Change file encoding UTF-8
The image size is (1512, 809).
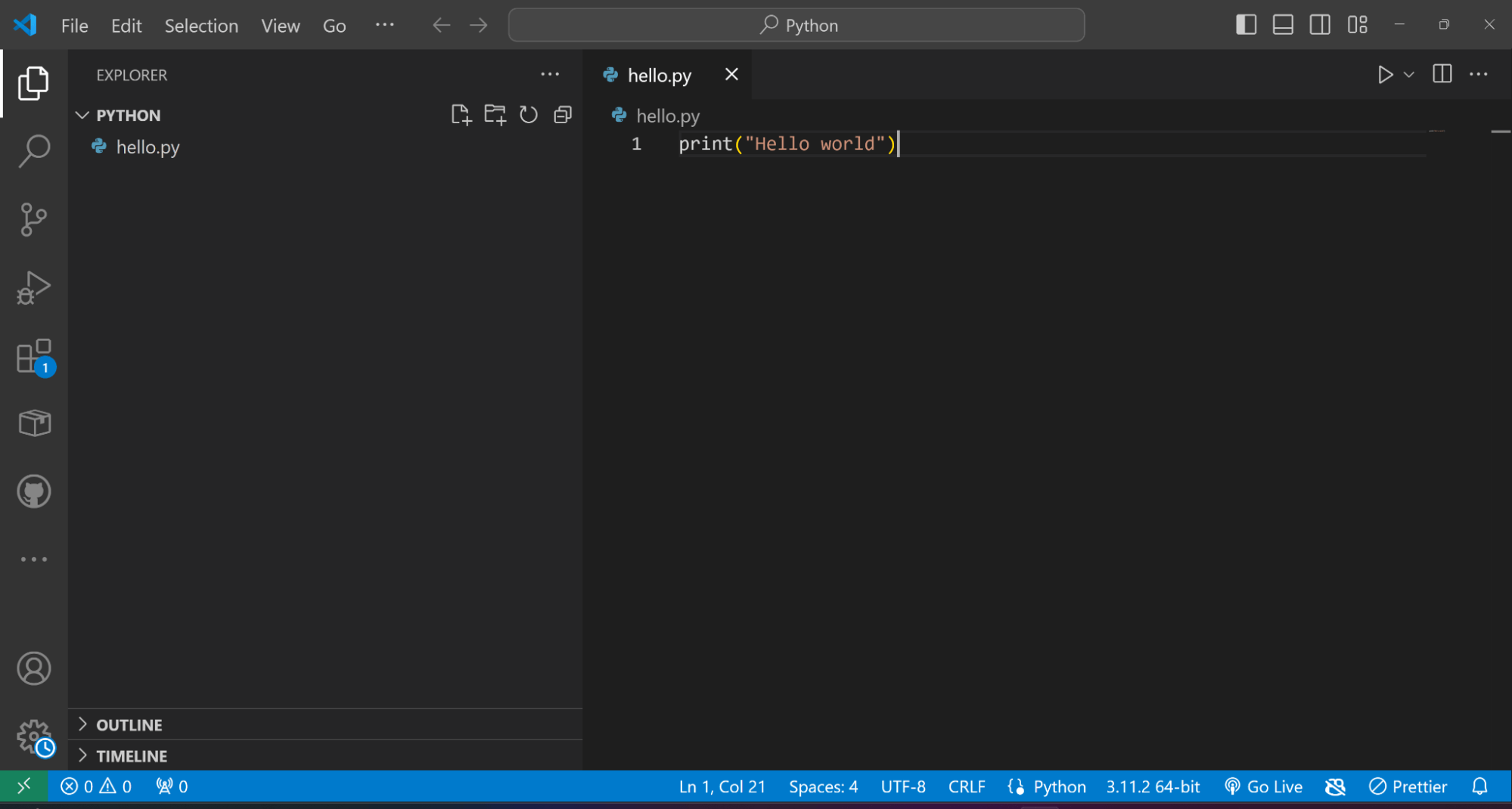coord(902,786)
